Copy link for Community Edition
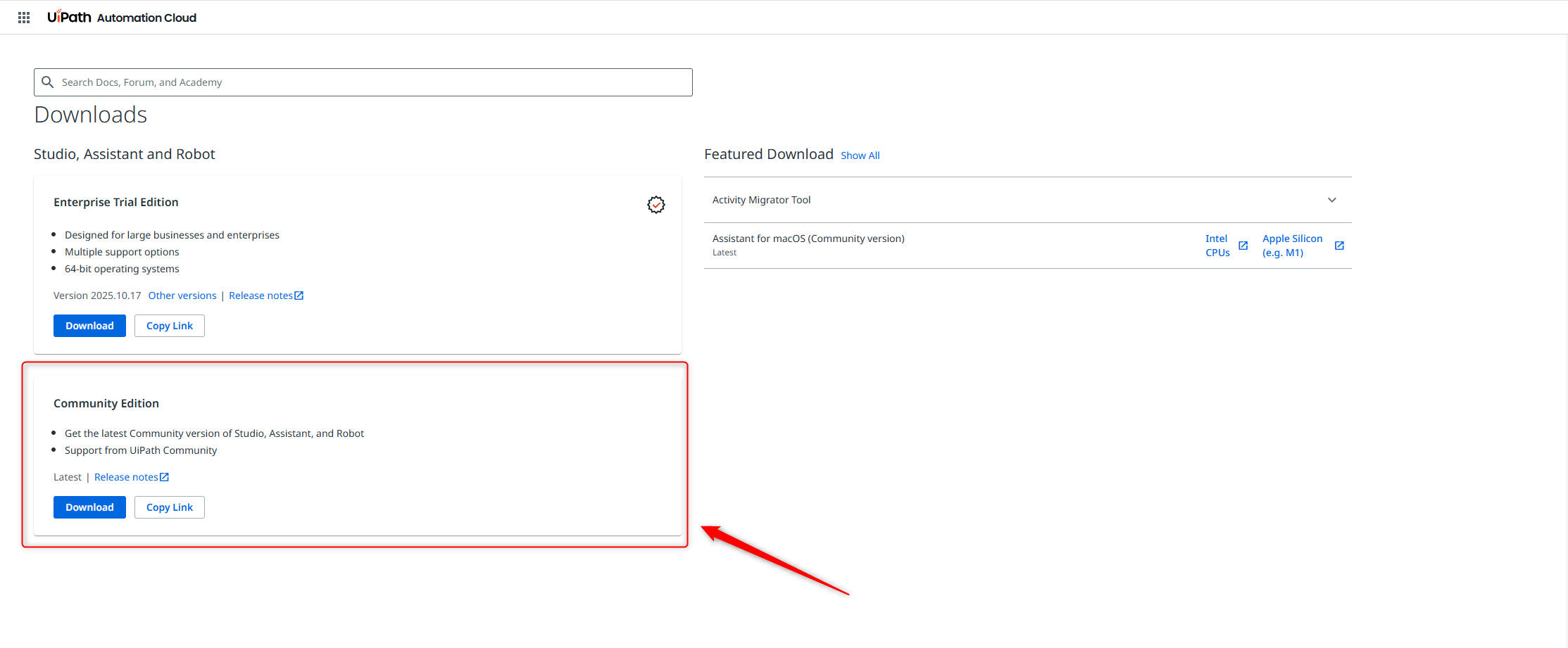Image resolution: width=1568 pixels, height=648 pixels. (170, 507)
